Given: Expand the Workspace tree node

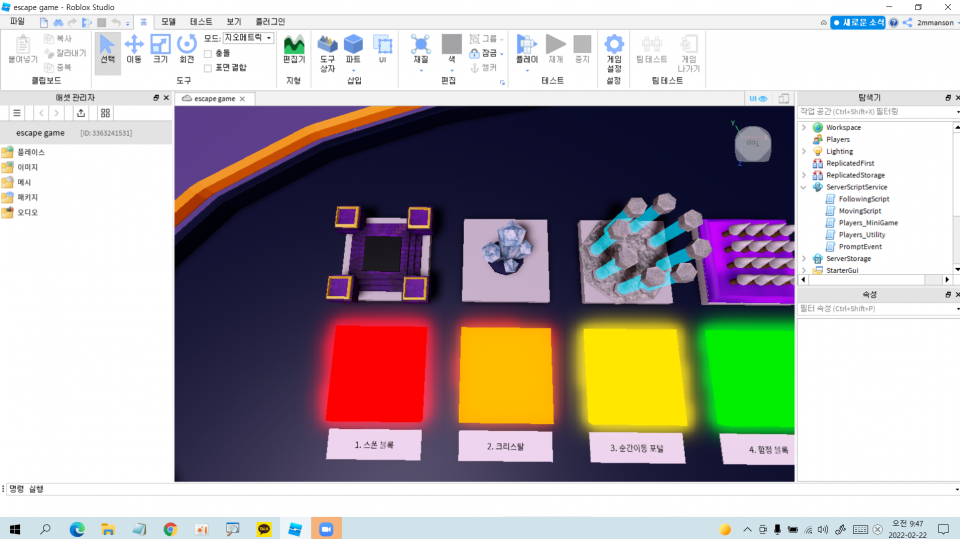Looking at the screenshot, I should (804, 127).
